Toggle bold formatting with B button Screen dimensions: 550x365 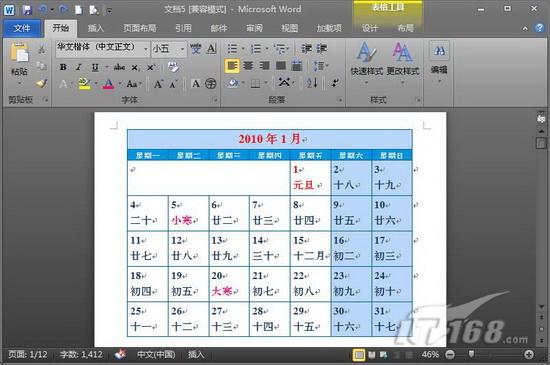[63, 67]
